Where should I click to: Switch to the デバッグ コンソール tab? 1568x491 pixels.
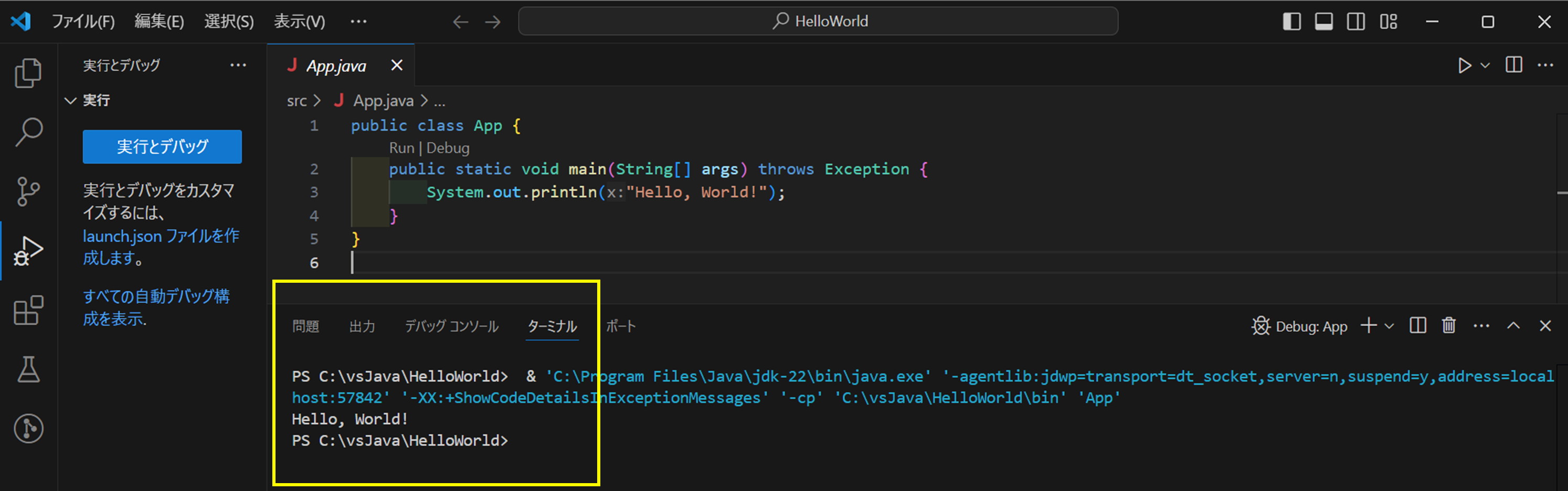452,326
